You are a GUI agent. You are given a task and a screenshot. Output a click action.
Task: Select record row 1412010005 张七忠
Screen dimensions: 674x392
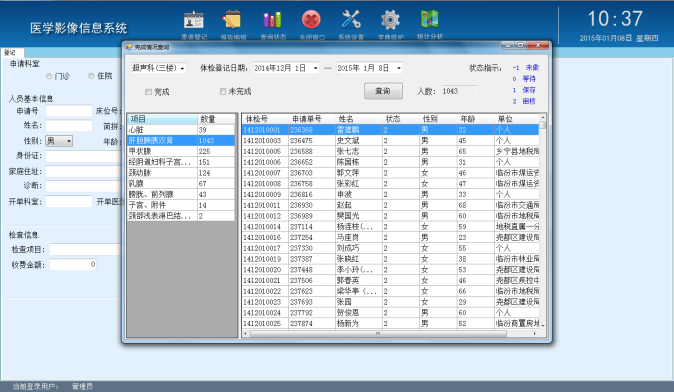pyautogui.click(x=390, y=151)
